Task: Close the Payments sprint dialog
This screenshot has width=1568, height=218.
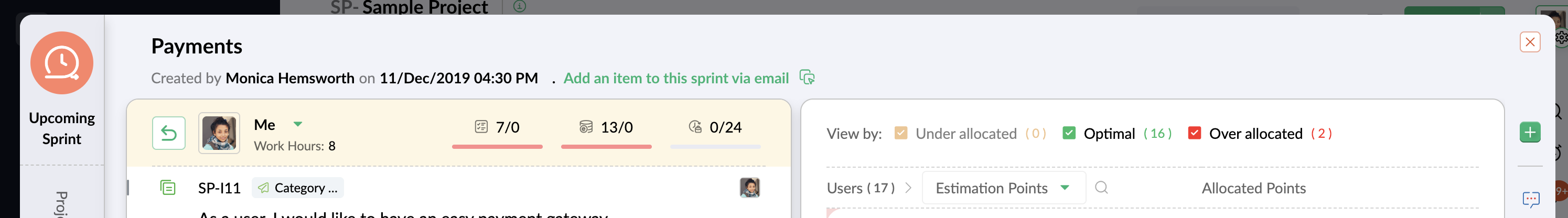Action: (1530, 42)
